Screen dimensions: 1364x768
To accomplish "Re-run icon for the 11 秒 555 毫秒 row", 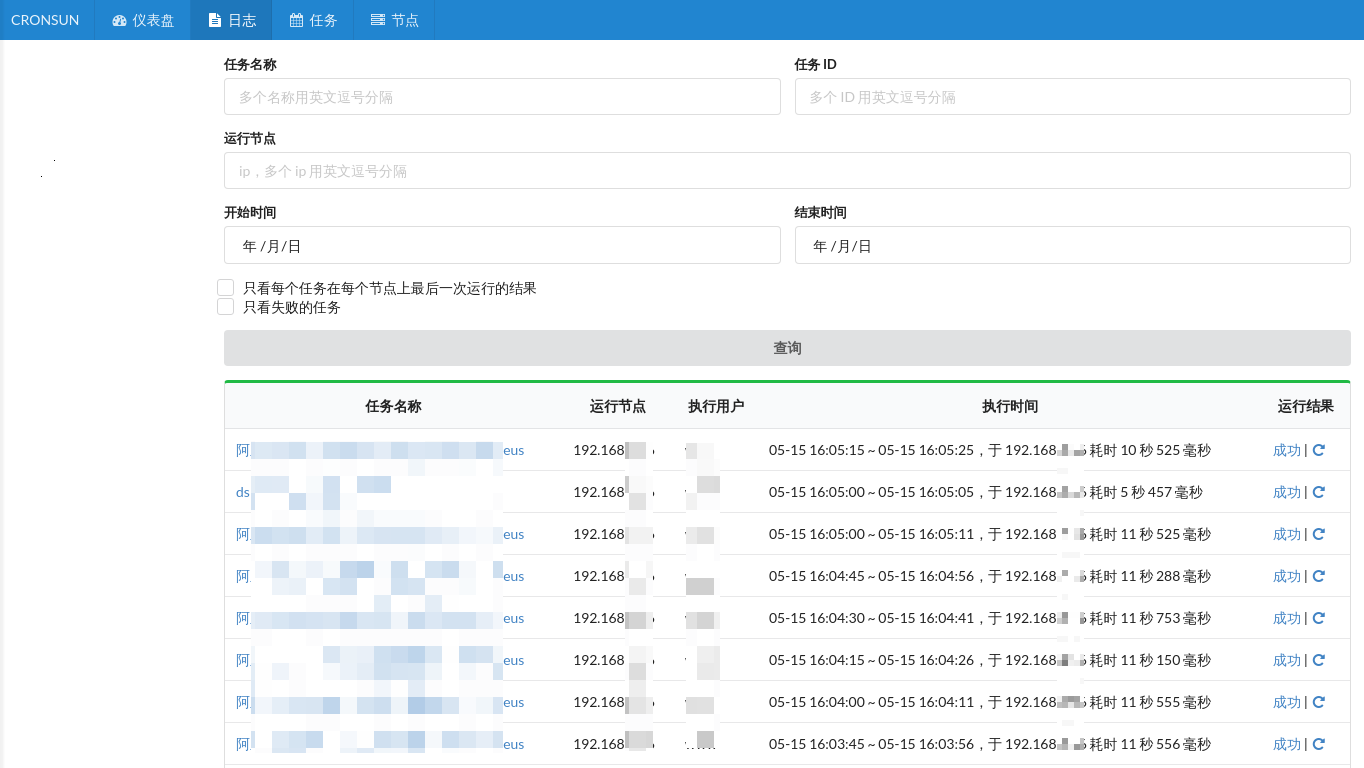I will pos(1318,702).
